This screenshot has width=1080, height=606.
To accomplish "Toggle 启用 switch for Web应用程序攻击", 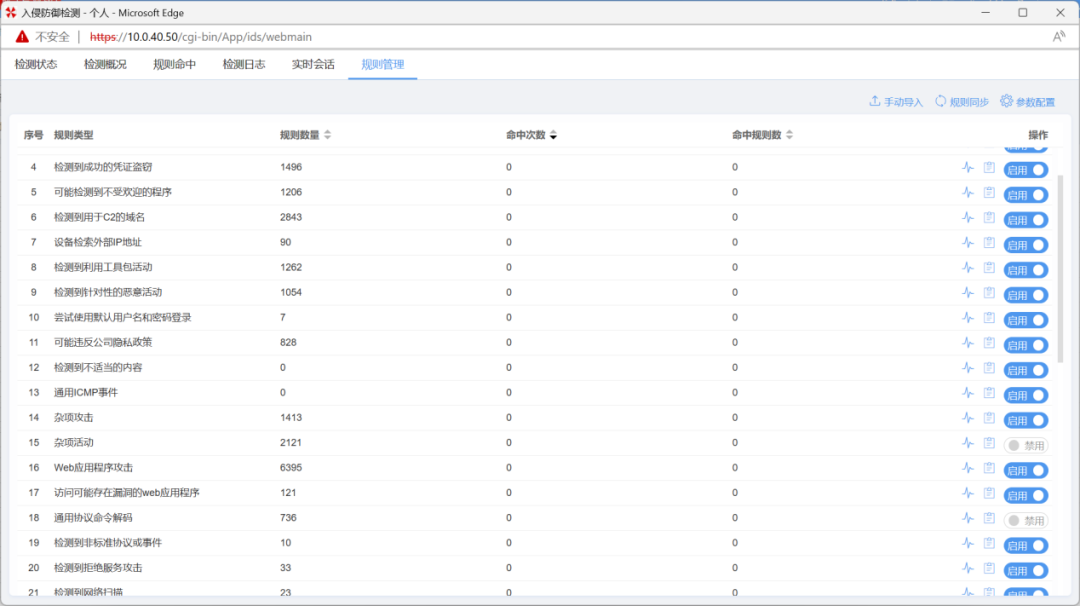I will click(1026, 470).
